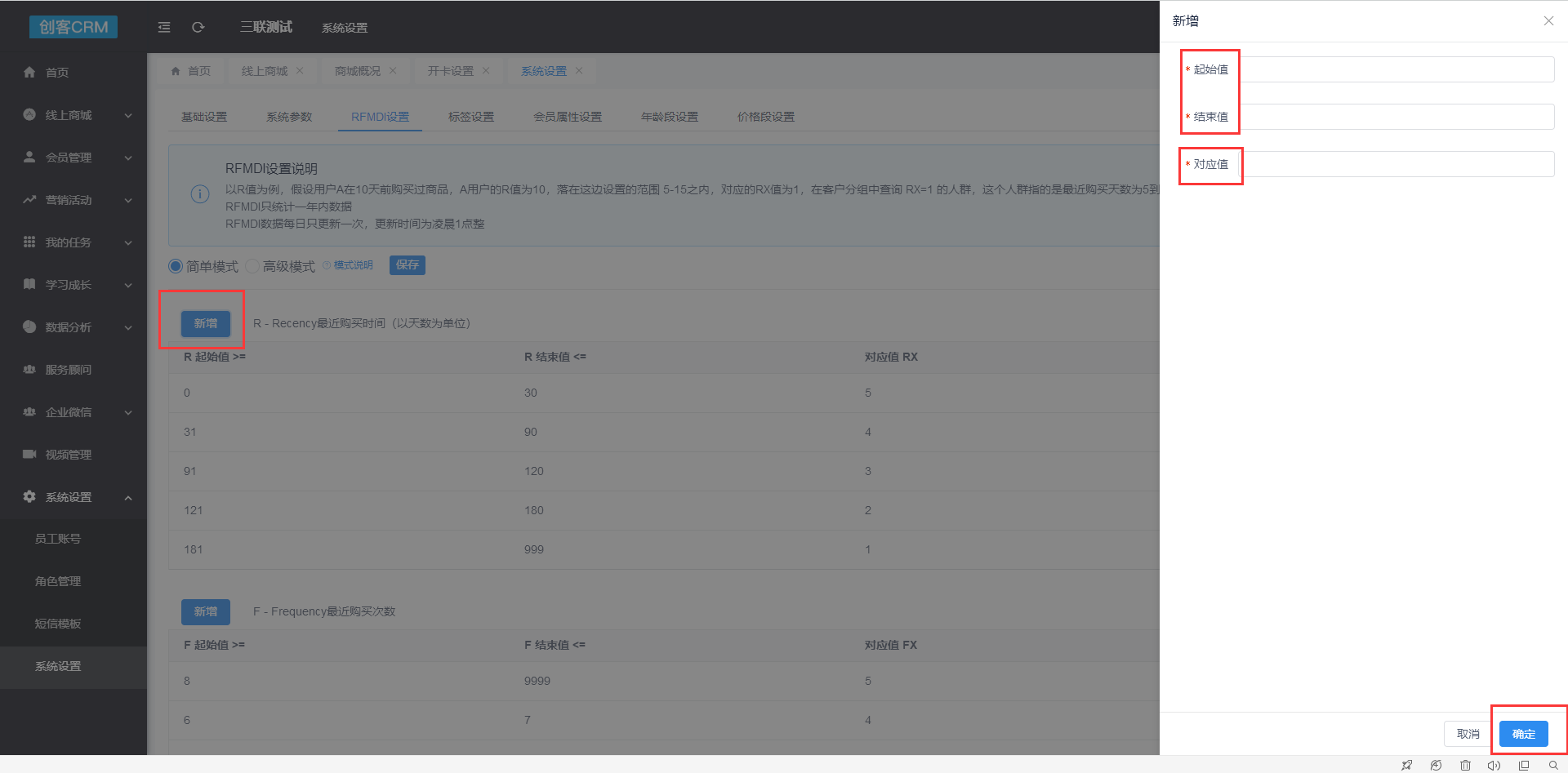The image size is (1568, 773).
Task: Expand the 营销活动 sidebar menu chevron
Action: (128, 200)
